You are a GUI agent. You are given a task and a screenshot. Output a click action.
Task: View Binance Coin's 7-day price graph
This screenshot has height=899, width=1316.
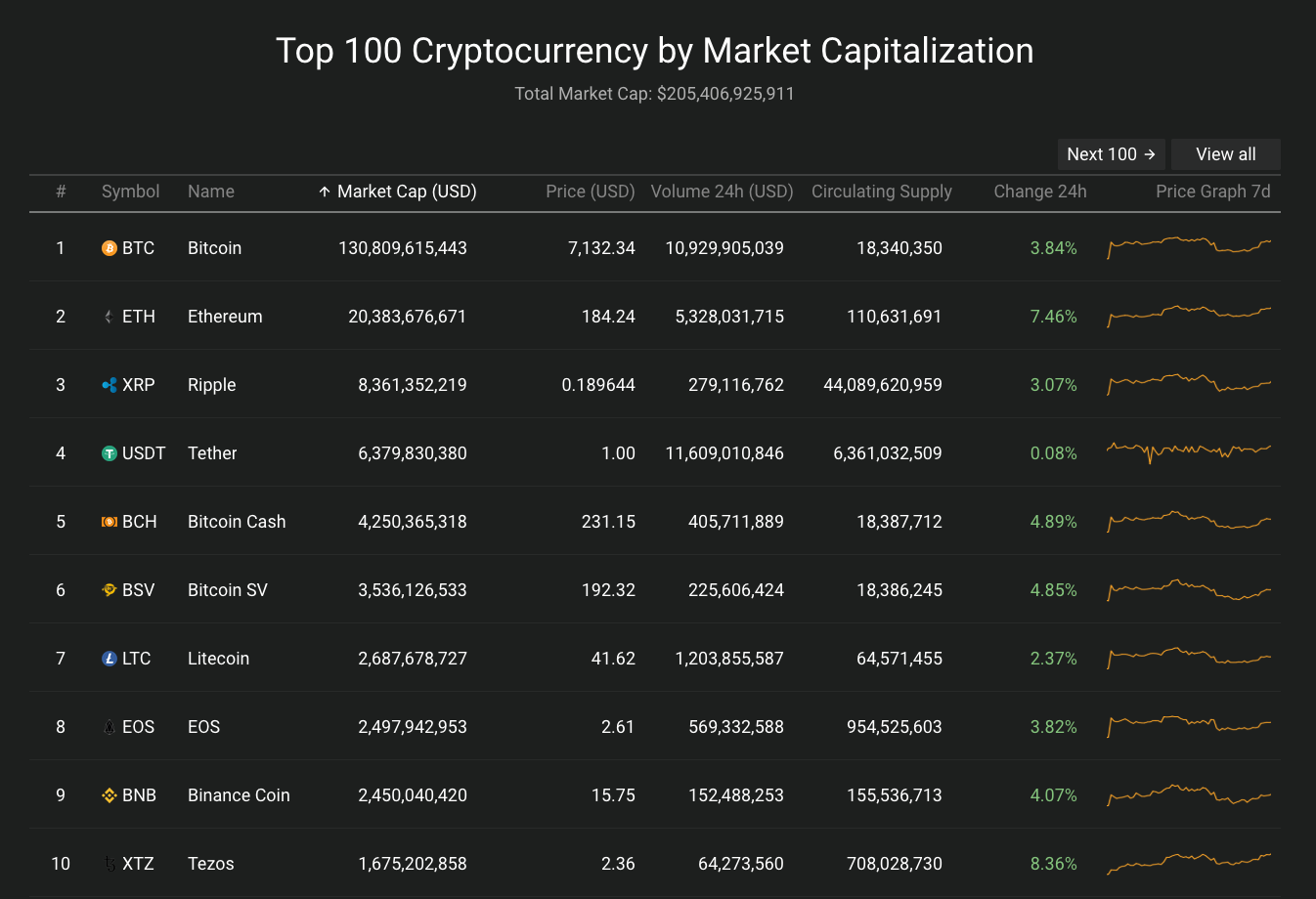[x=1189, y=794]
